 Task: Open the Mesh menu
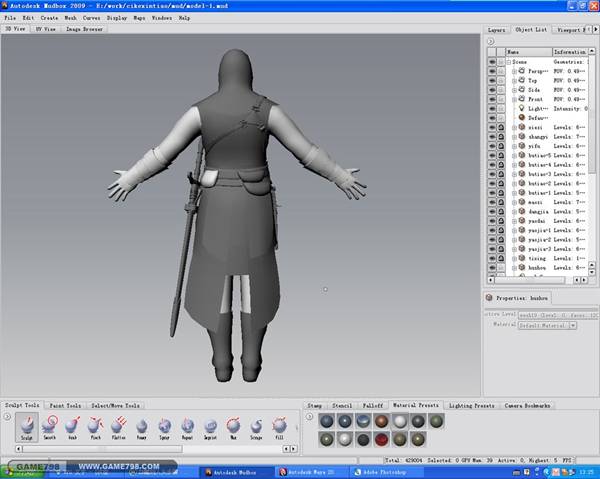70,18
